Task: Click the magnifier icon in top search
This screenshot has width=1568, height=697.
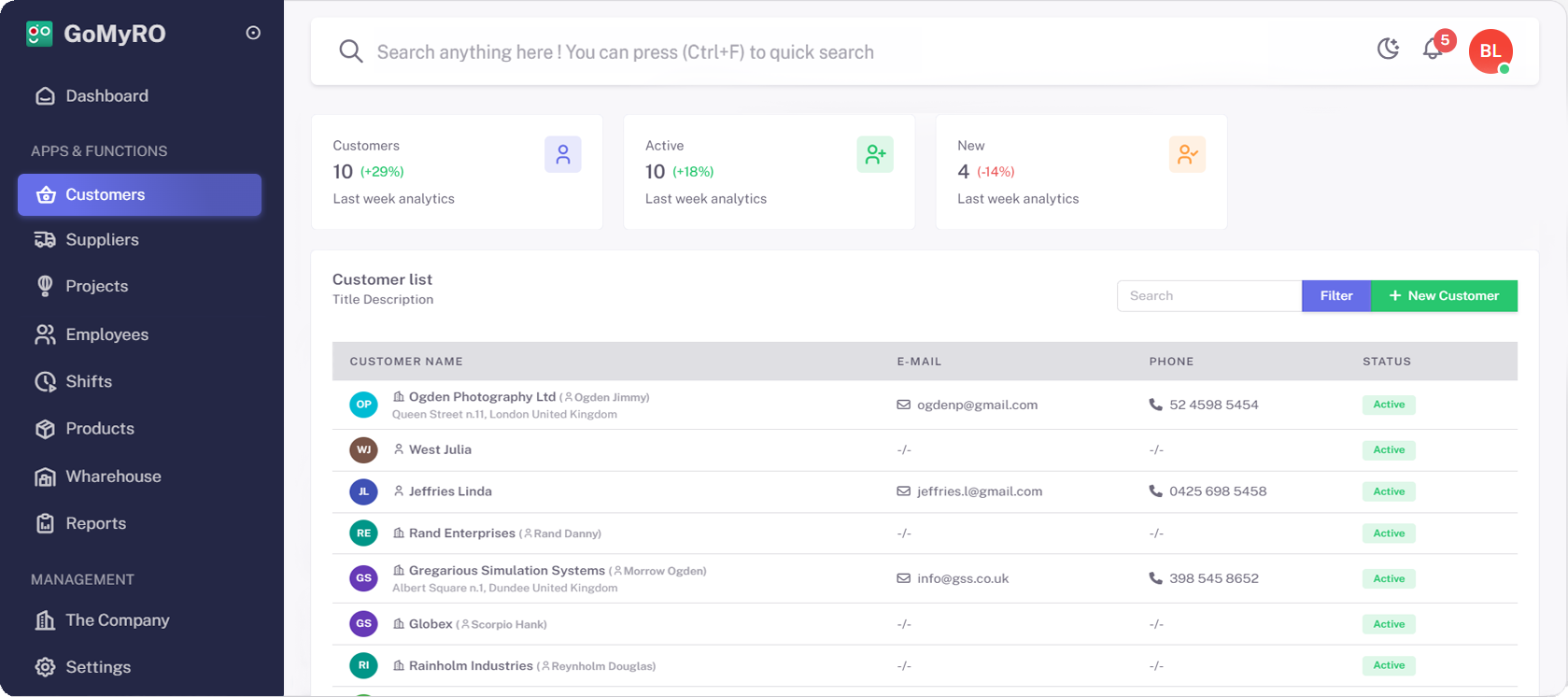Action: 350,51
